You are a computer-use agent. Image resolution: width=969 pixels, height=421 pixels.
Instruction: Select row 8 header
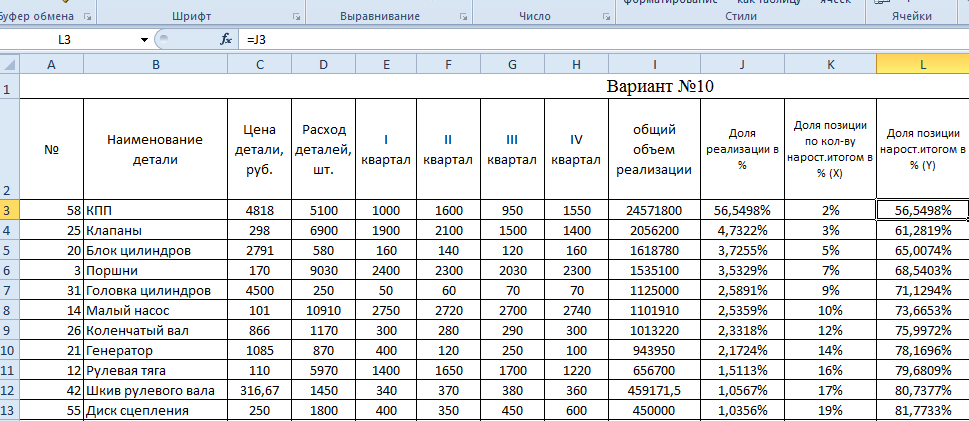(x=10, y=311)
